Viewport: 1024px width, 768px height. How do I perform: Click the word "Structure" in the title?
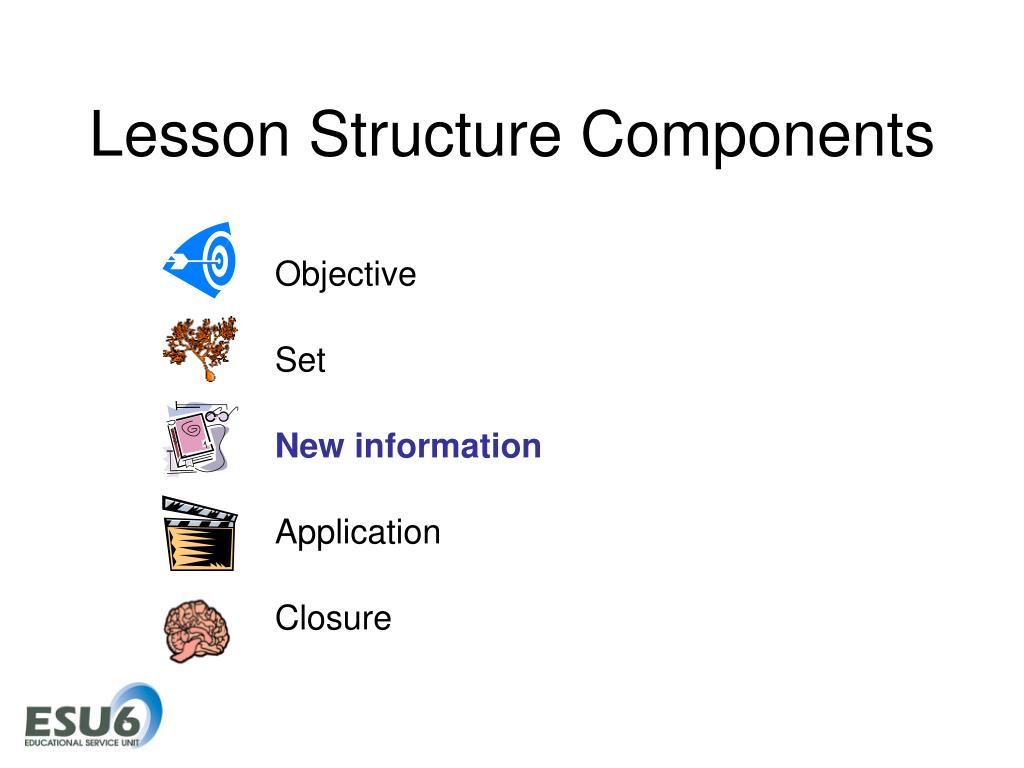point(435,135)
